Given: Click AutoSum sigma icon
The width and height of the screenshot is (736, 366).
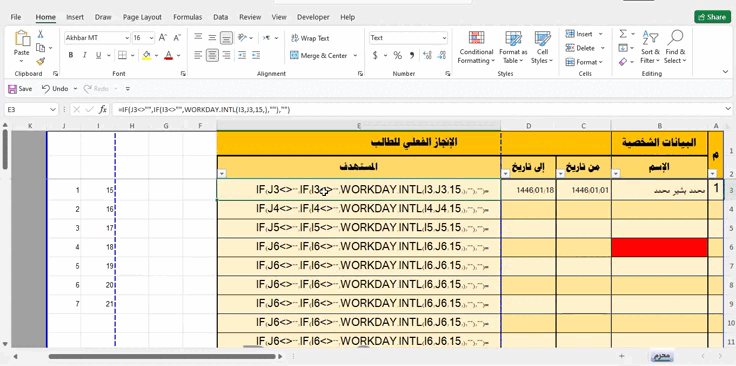Looking at the screenshot, I should pos(623,34).
